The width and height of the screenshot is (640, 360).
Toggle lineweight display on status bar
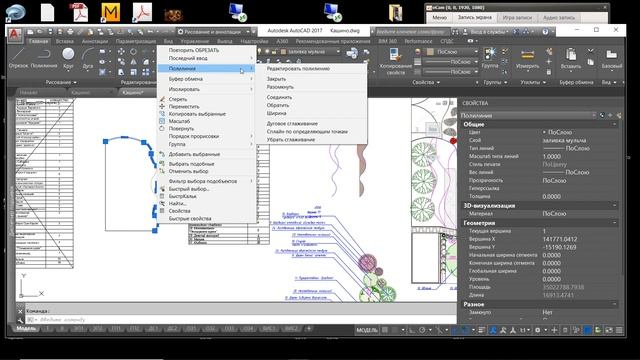482,330
